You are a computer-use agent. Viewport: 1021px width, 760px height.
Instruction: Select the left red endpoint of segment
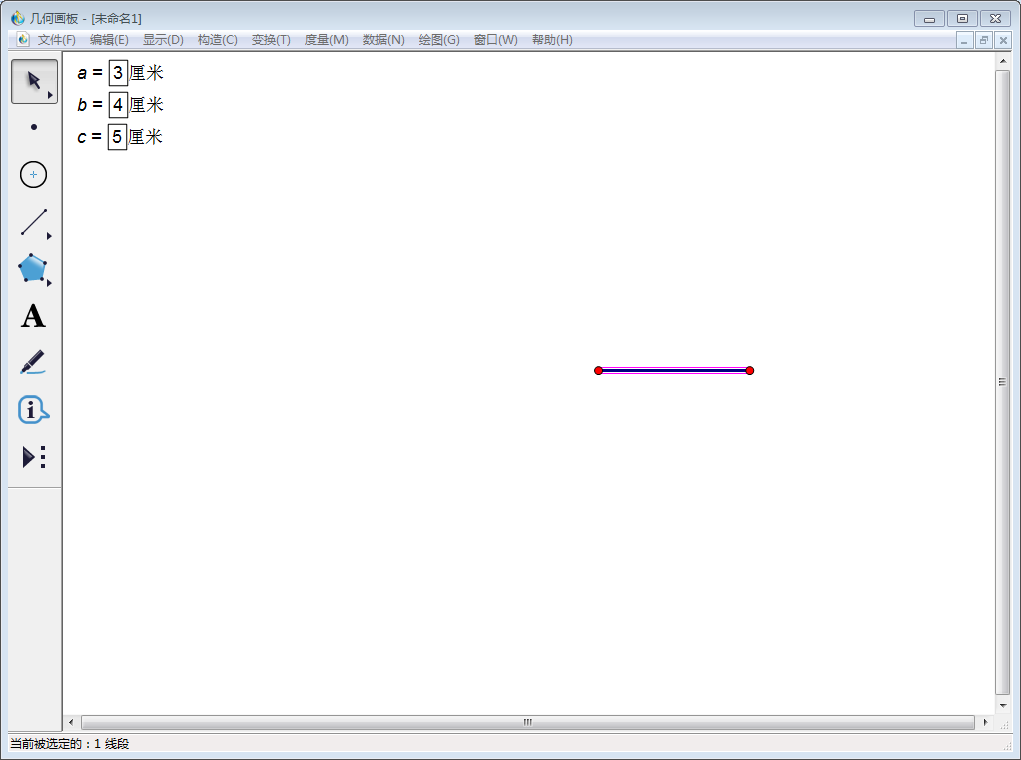pyautogui.click(x=598, y=371)
